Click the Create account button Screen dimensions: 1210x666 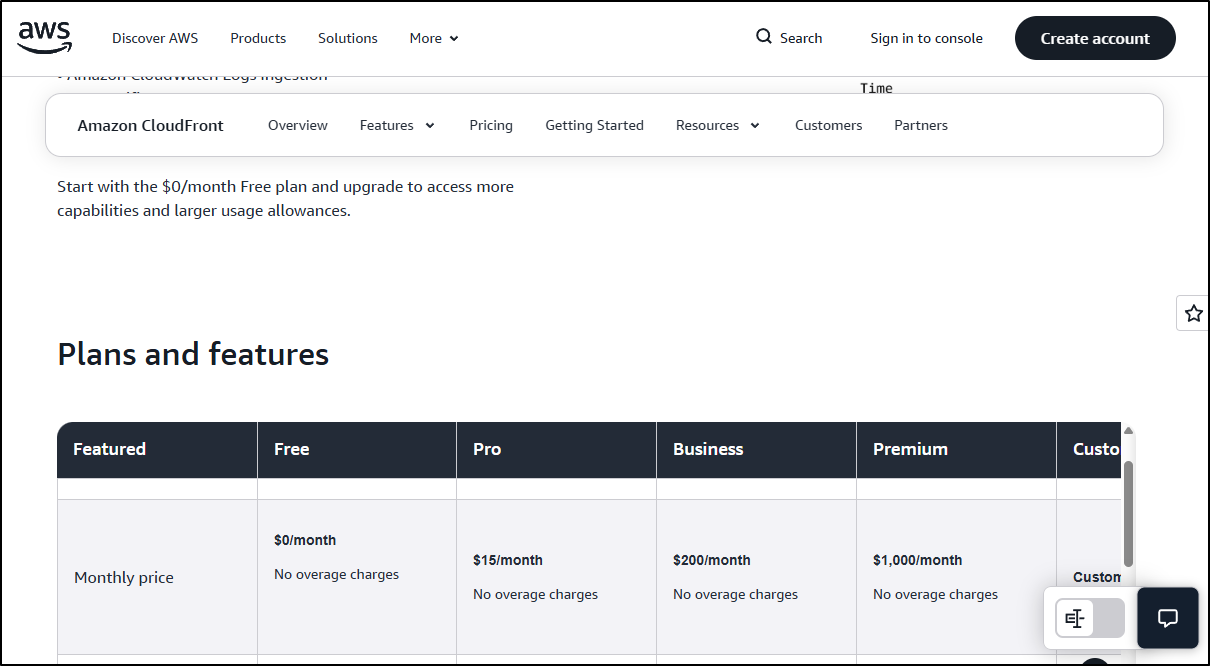click(1095, 38)
